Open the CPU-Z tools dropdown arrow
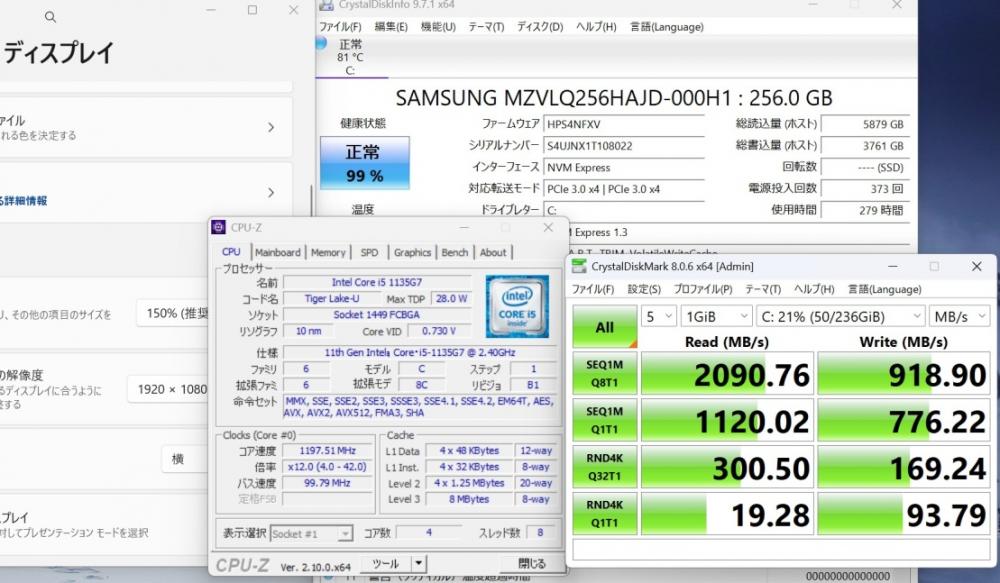 (418, 563)
